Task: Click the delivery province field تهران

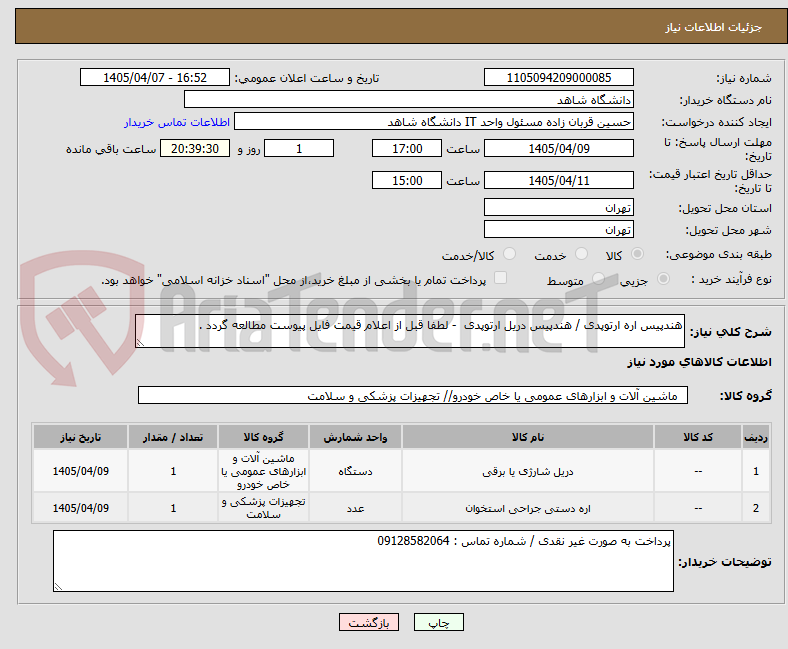Action: pyautogui.click(x=558, y=207)
